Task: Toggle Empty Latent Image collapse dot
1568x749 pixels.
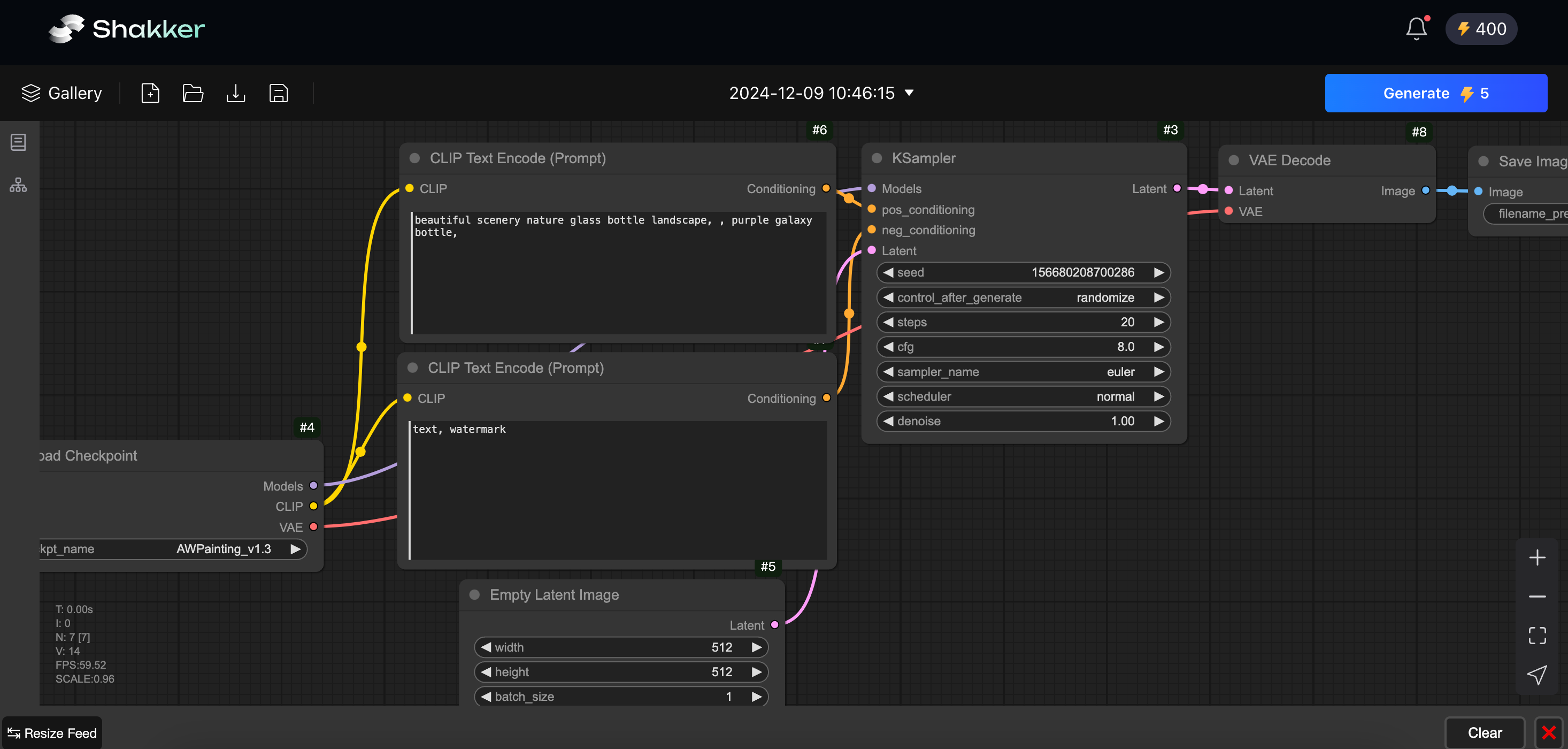Action: click(474, 595)
